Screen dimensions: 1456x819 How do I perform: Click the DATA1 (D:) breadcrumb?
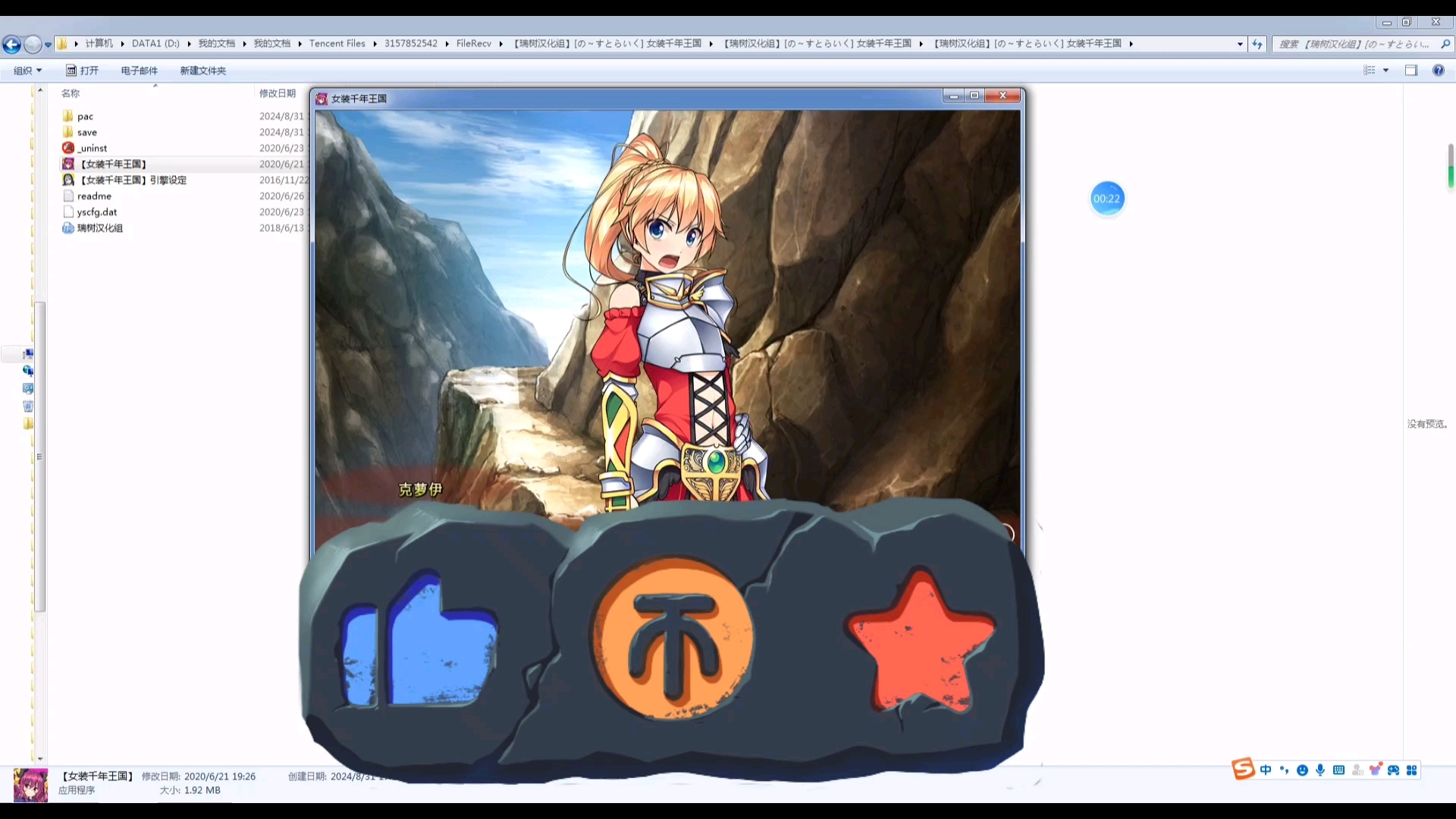click(x=155, y=44)
